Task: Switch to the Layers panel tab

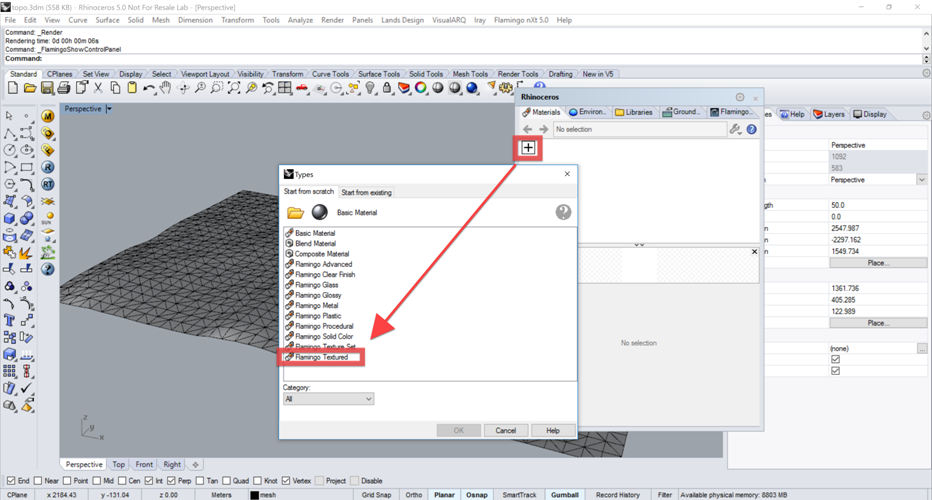Action: pos(829,114)
